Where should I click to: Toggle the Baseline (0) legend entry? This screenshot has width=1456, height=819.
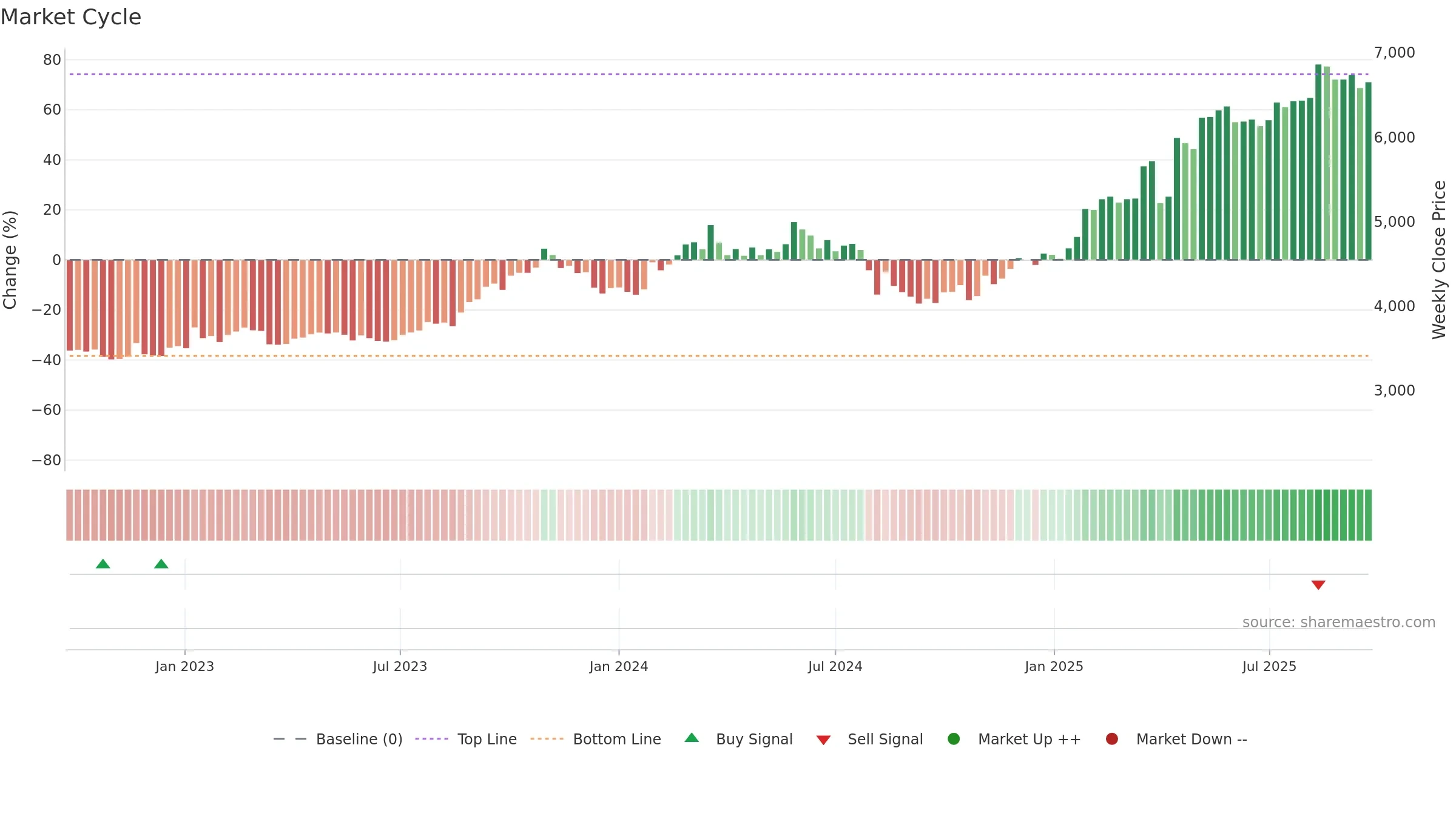pyautogui.click(x=338, y=739)
